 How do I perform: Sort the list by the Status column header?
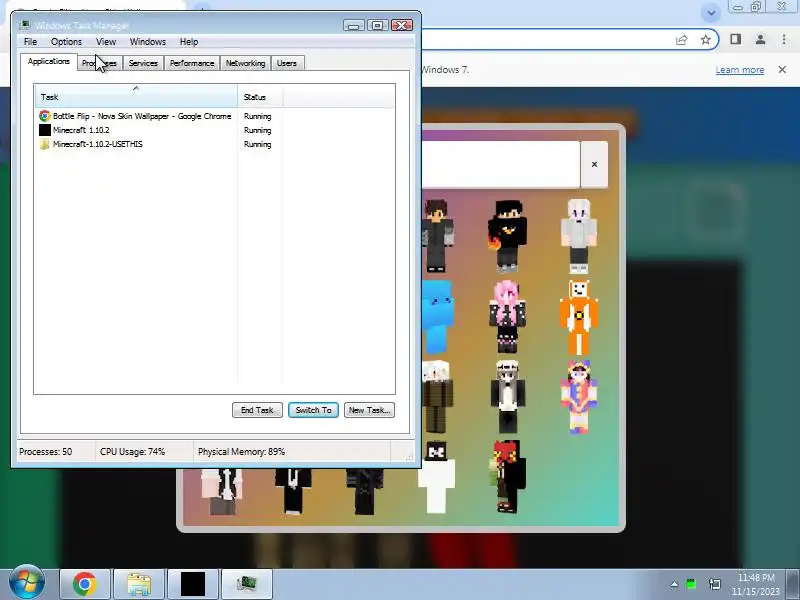tap(260, 96)
